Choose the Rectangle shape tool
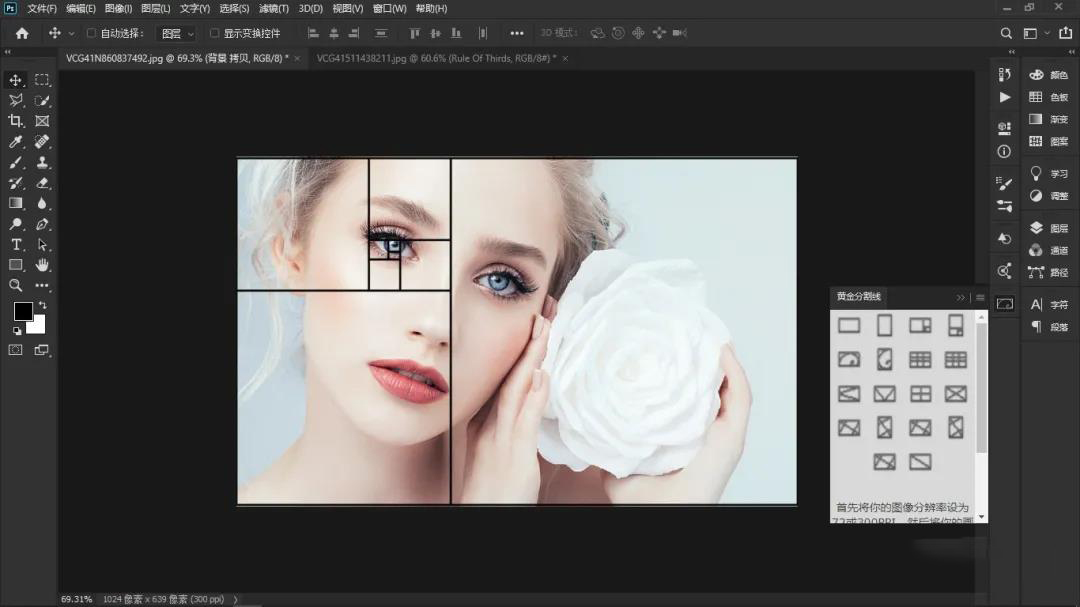This screenshot has height=607, width=1080. tap(16, 265)
